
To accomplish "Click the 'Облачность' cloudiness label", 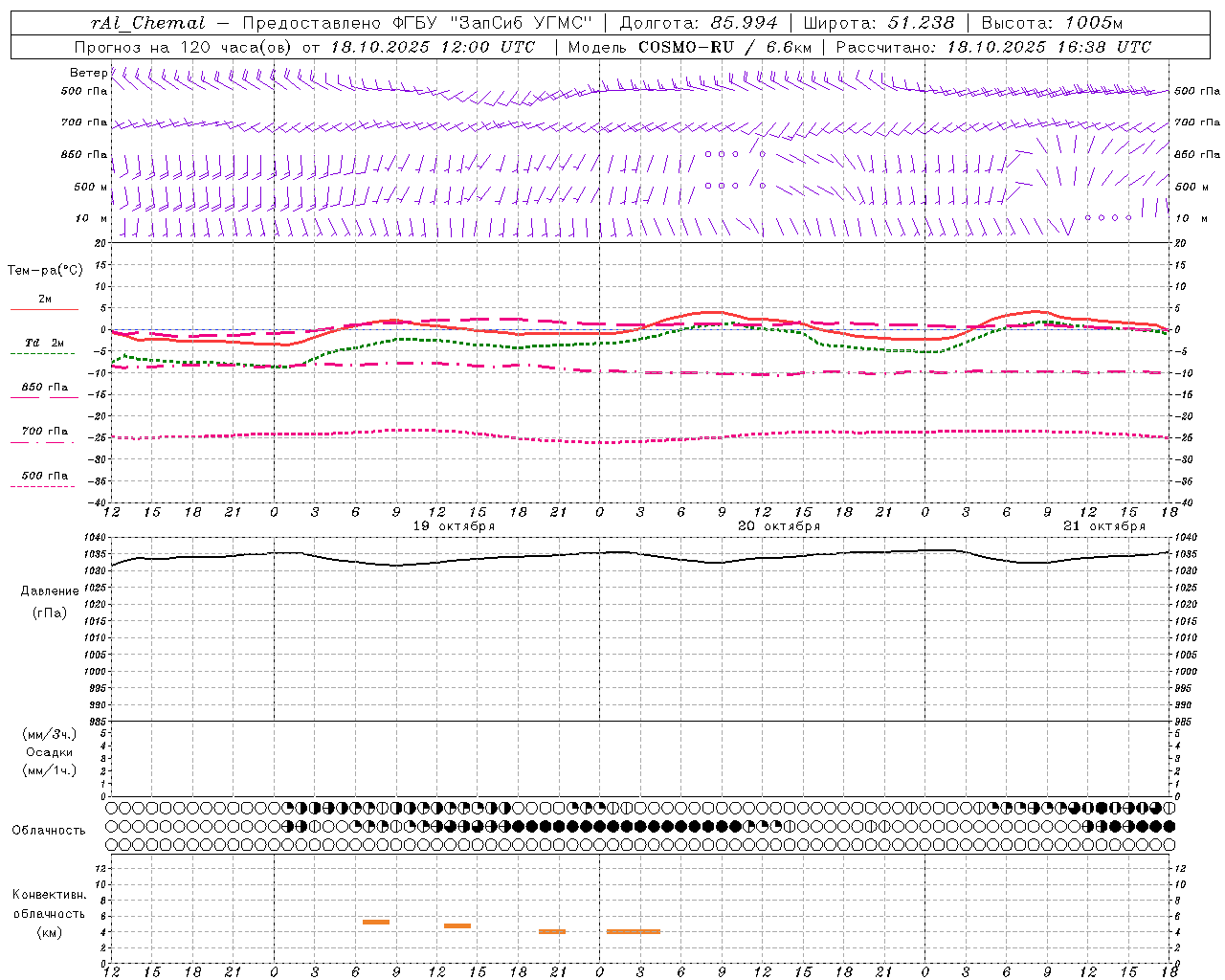I will (x=49, y=831).
